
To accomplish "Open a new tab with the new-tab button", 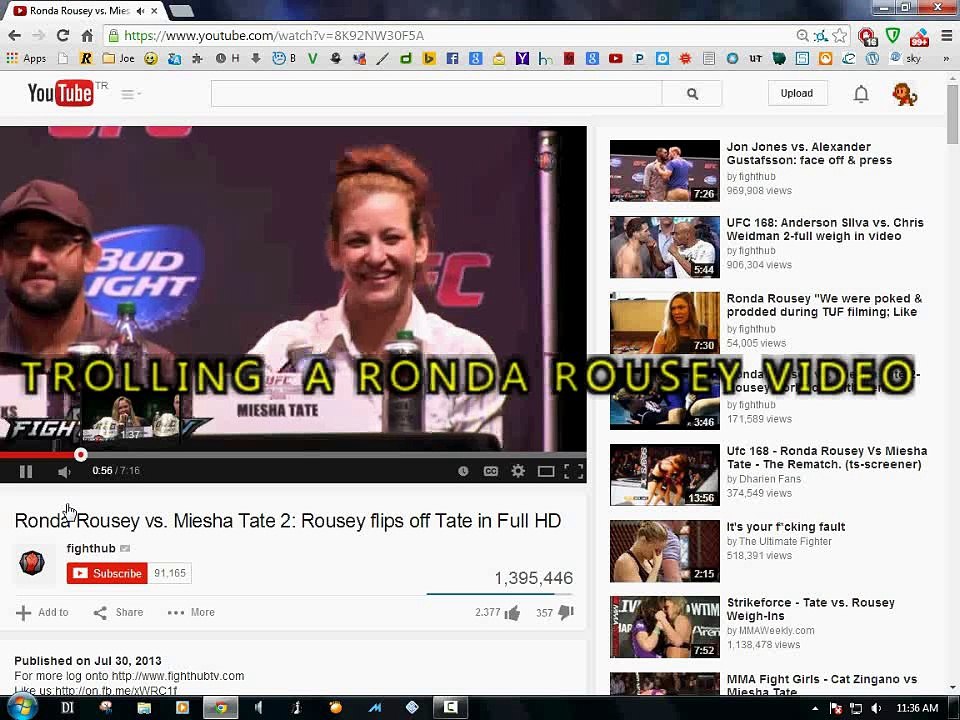I will (x=181, y=10).
